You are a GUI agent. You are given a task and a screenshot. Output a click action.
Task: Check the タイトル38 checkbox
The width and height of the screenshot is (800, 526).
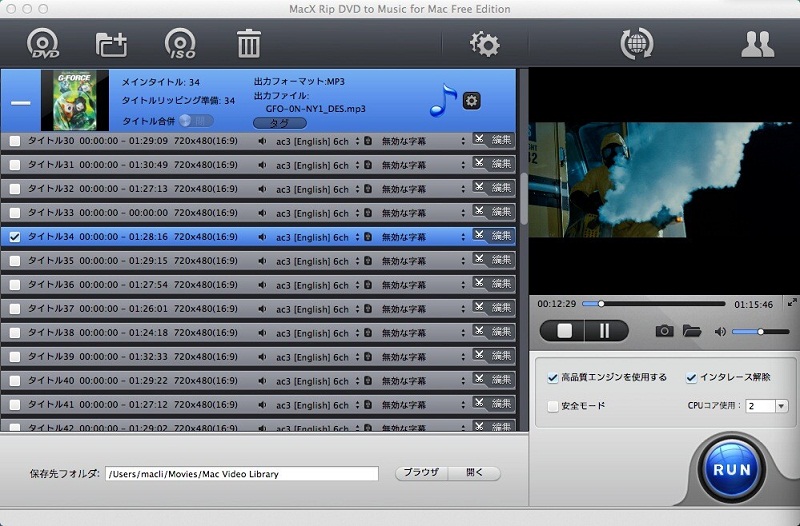coord(15,333)
